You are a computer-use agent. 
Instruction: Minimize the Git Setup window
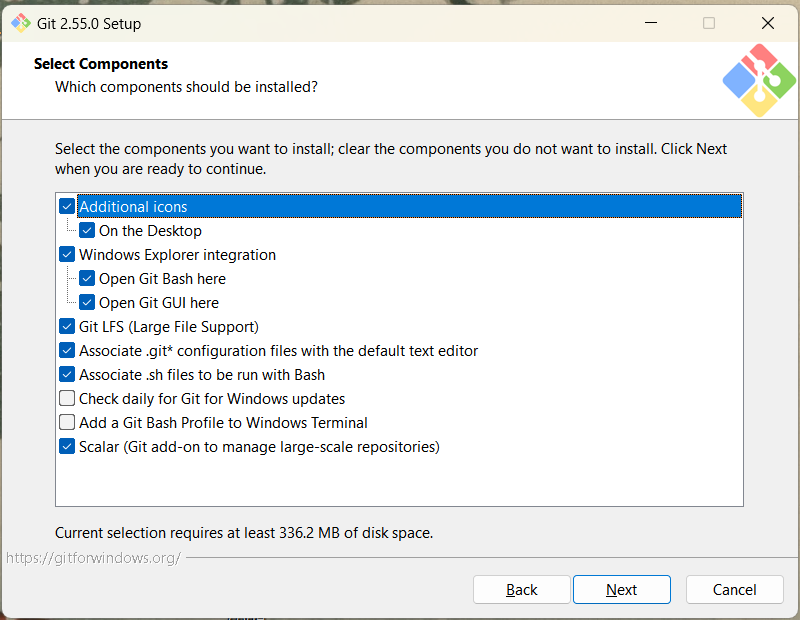point(651,23)
